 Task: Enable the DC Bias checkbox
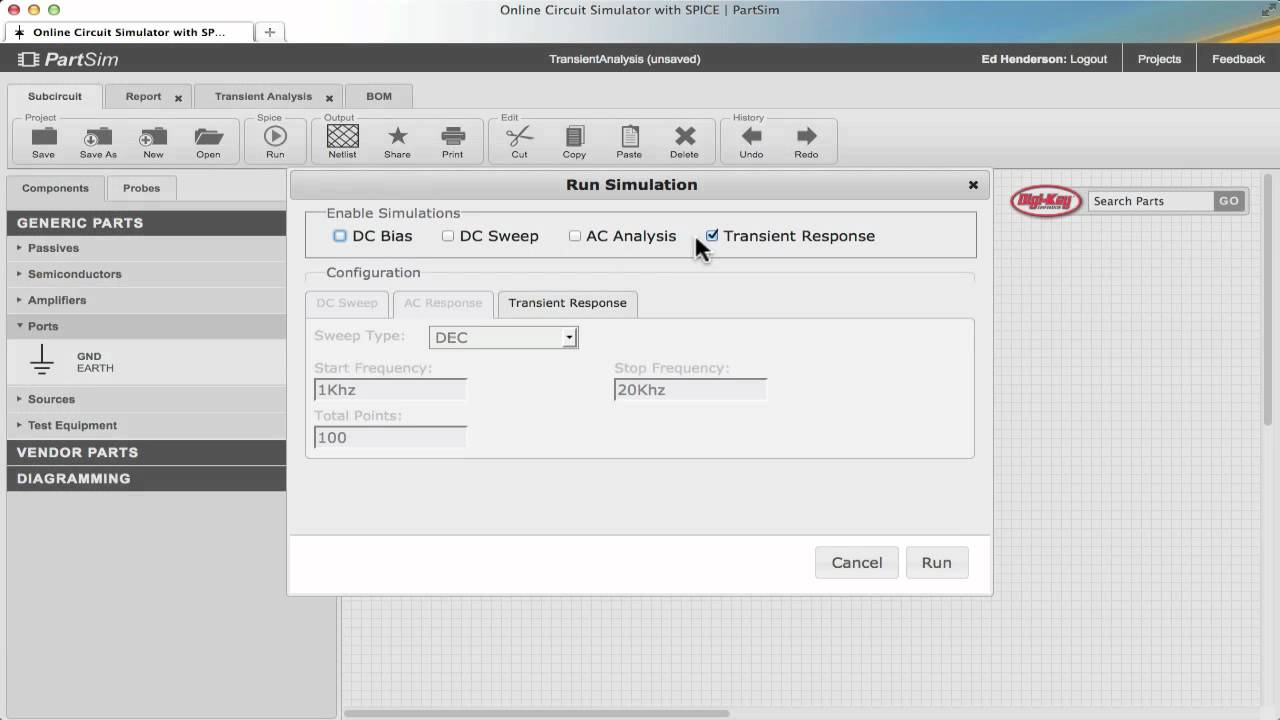point(340,236)
